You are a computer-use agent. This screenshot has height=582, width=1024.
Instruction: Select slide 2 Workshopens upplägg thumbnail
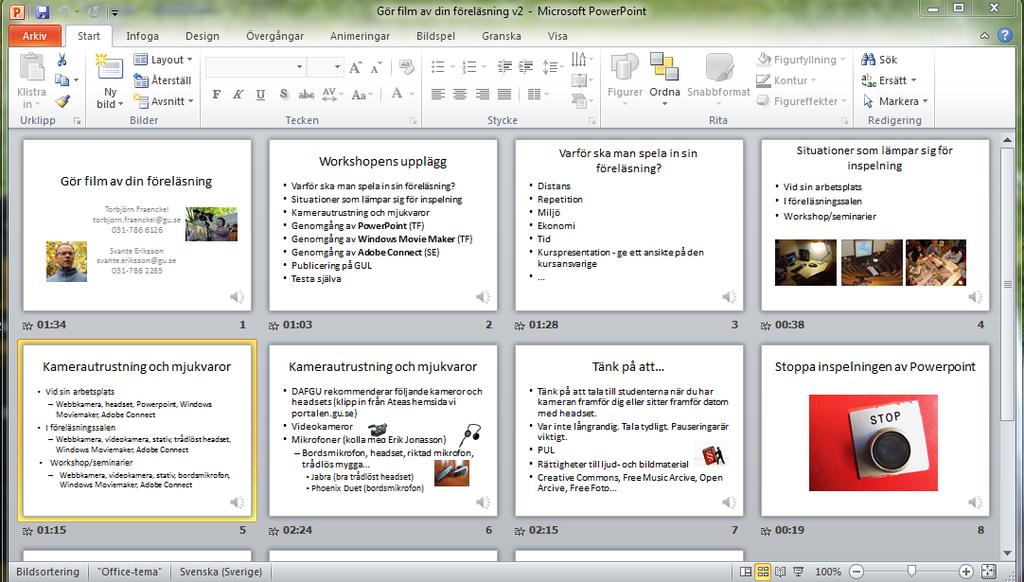point(383,225)
